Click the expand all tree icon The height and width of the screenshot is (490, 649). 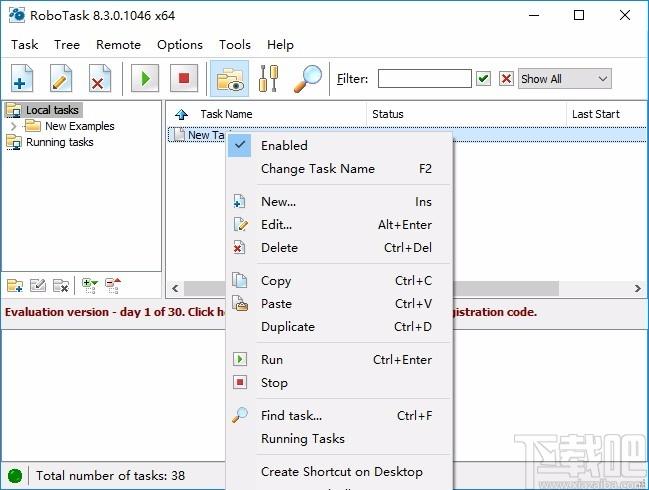click(x=89, y=285)
